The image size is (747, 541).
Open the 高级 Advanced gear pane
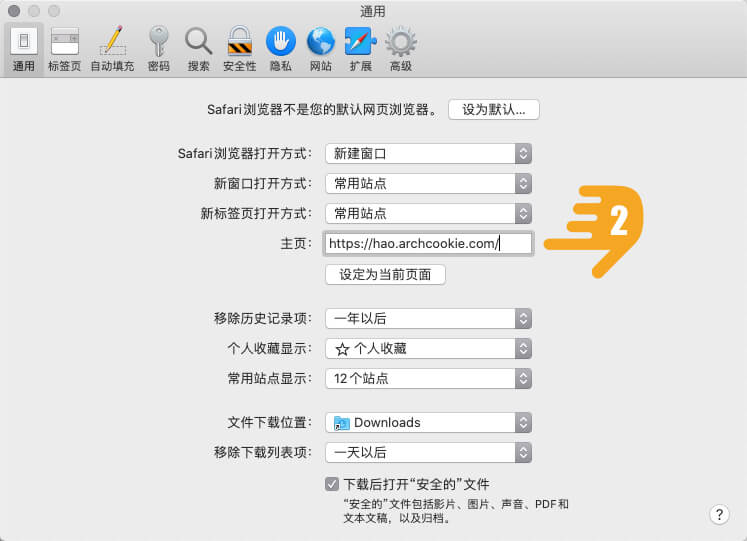point(401,49)
